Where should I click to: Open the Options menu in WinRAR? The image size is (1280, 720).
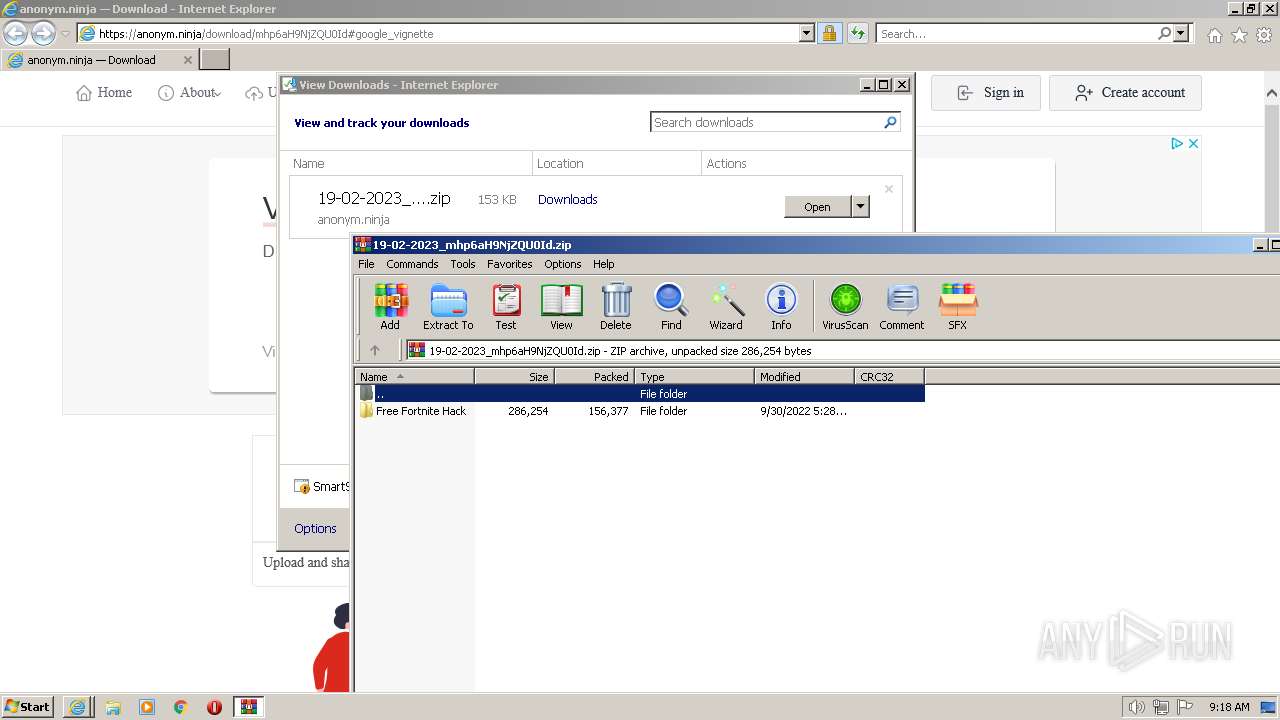point(562,264)
